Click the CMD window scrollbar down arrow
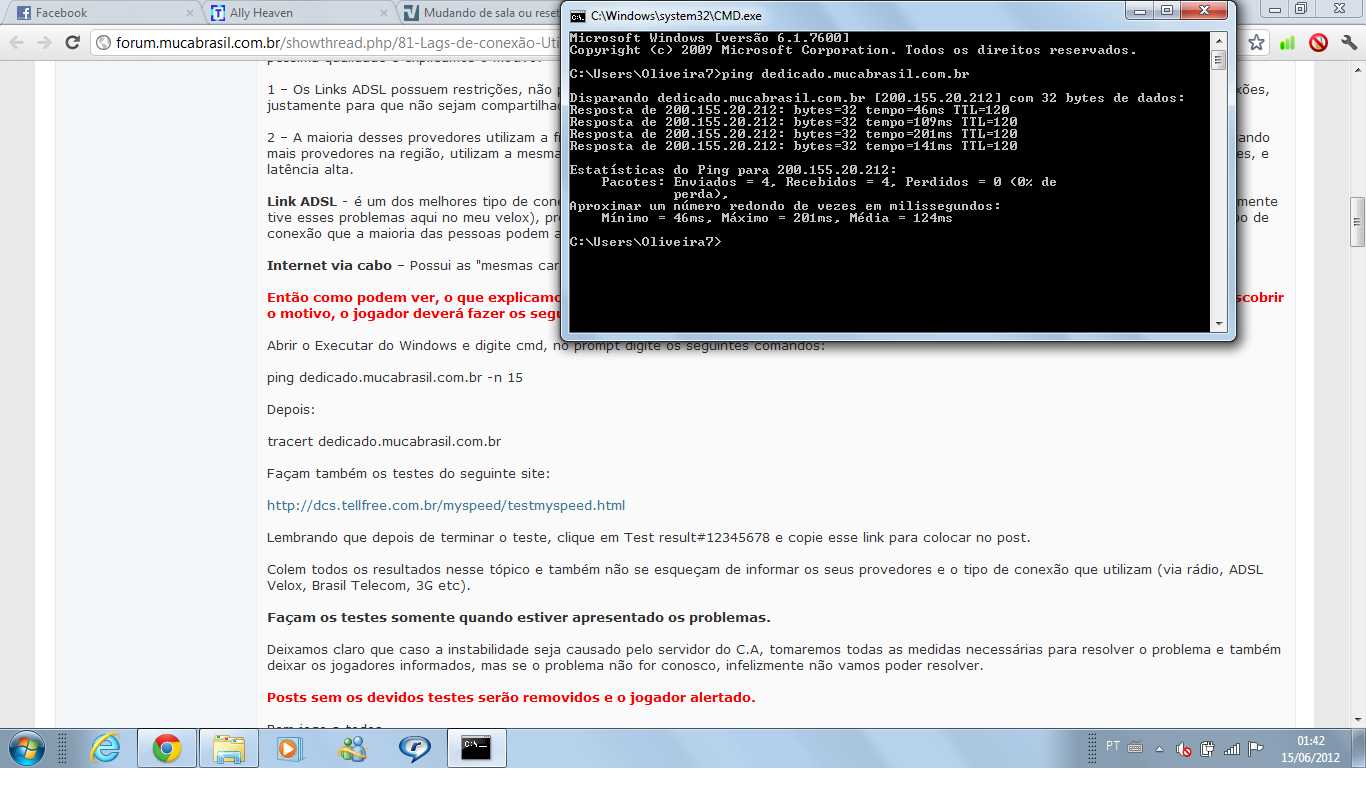The width and height of the screenshot is (1366, 799). [x=1218, y=324]
